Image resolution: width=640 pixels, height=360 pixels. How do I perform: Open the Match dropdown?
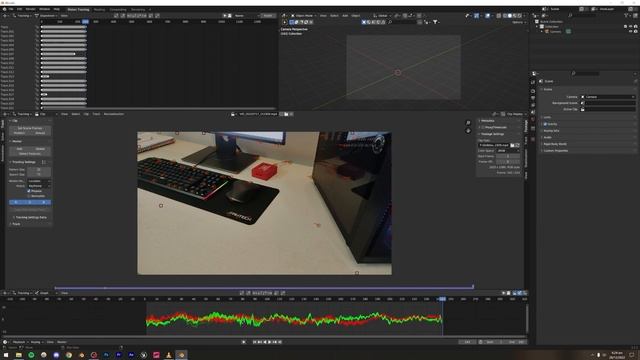(x=39, y=186)
